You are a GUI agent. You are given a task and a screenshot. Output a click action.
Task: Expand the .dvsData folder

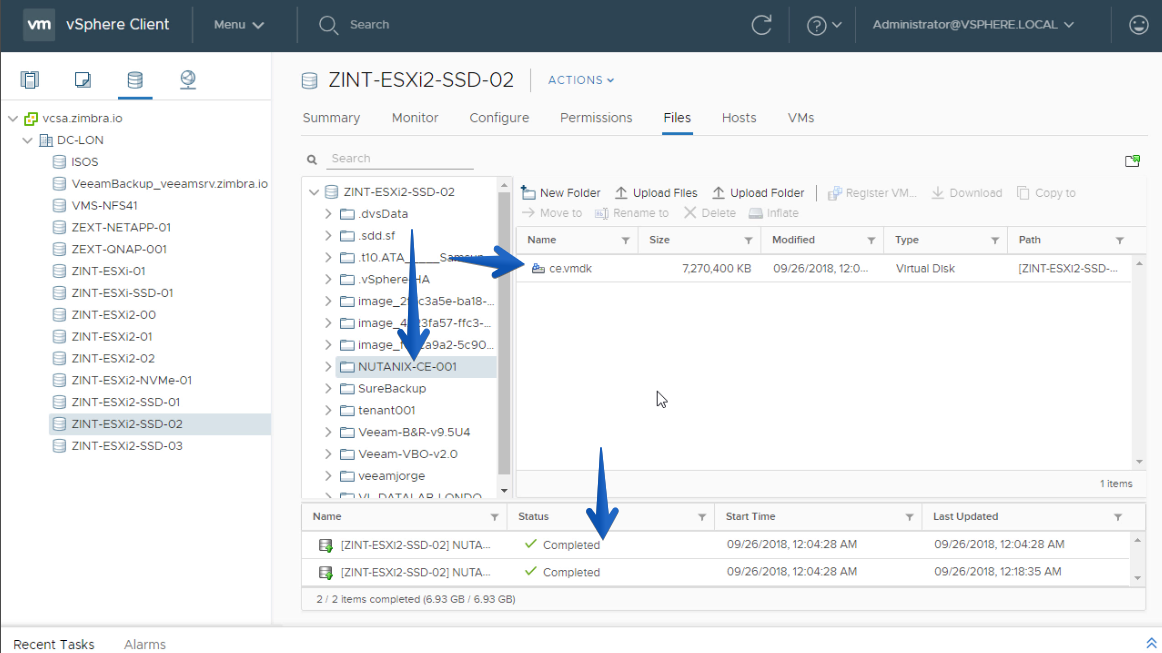(328, 213)
